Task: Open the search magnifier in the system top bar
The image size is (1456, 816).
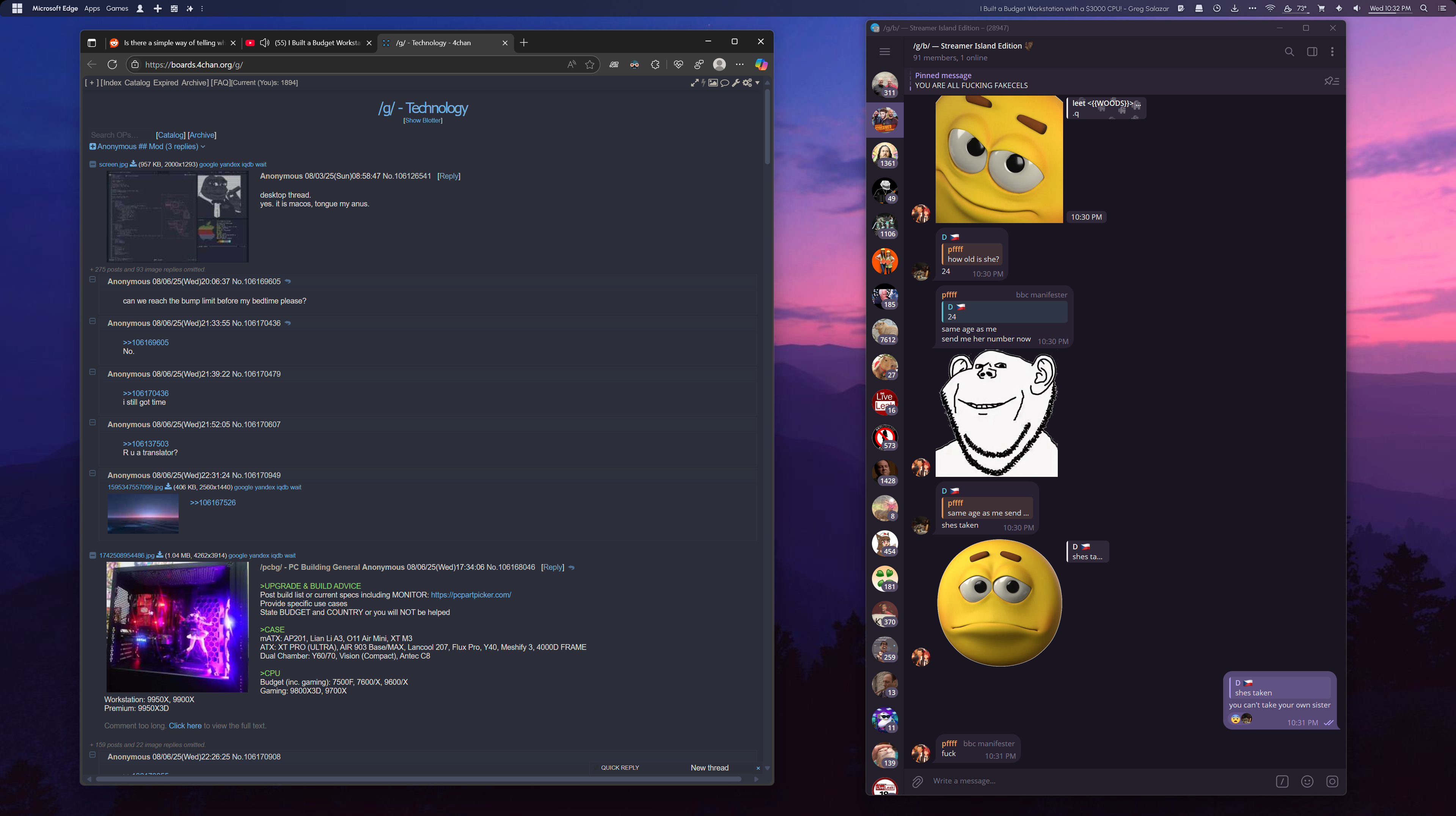Action: coord(1424,8)
